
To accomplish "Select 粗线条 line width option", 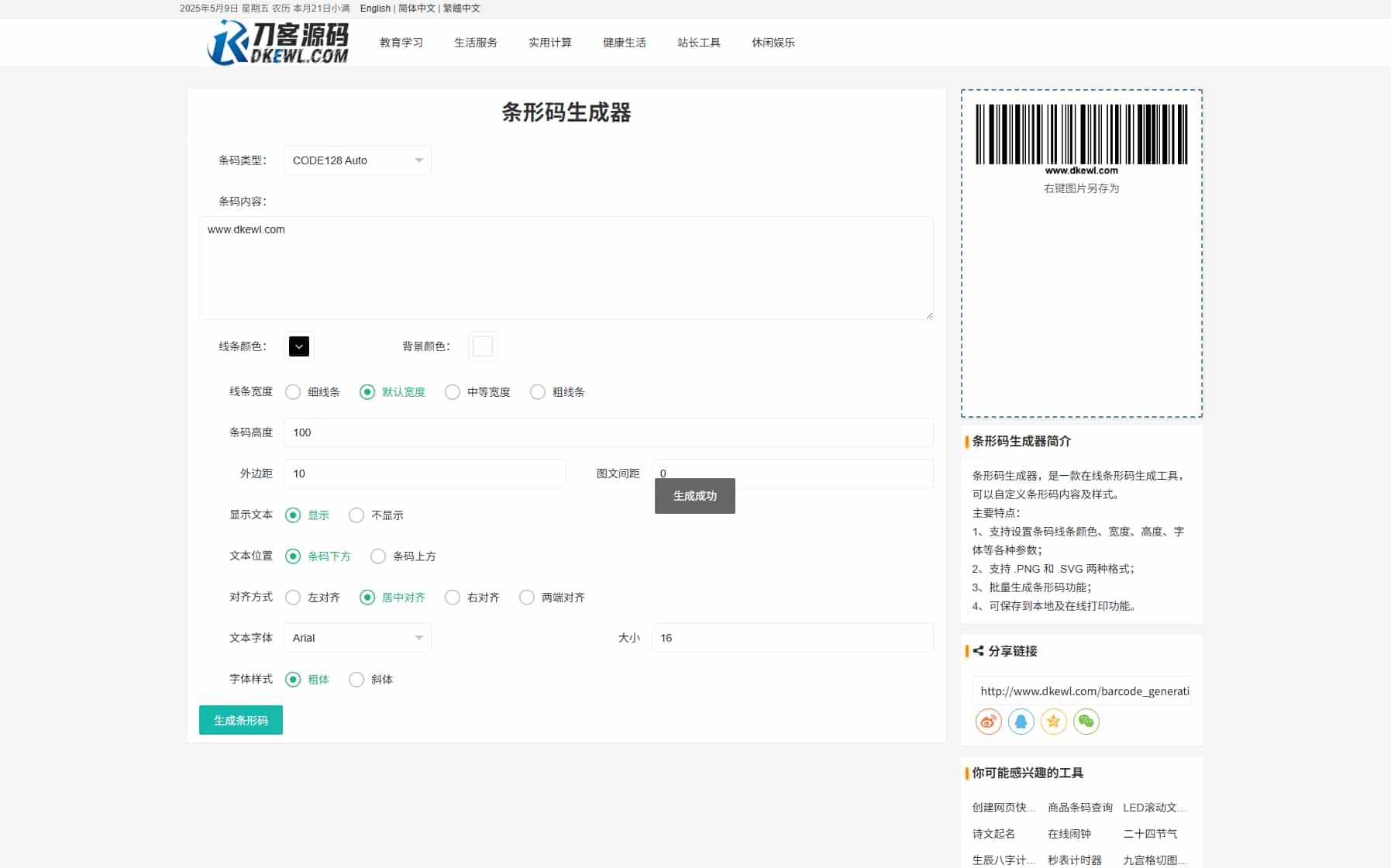I will point(538,392).
